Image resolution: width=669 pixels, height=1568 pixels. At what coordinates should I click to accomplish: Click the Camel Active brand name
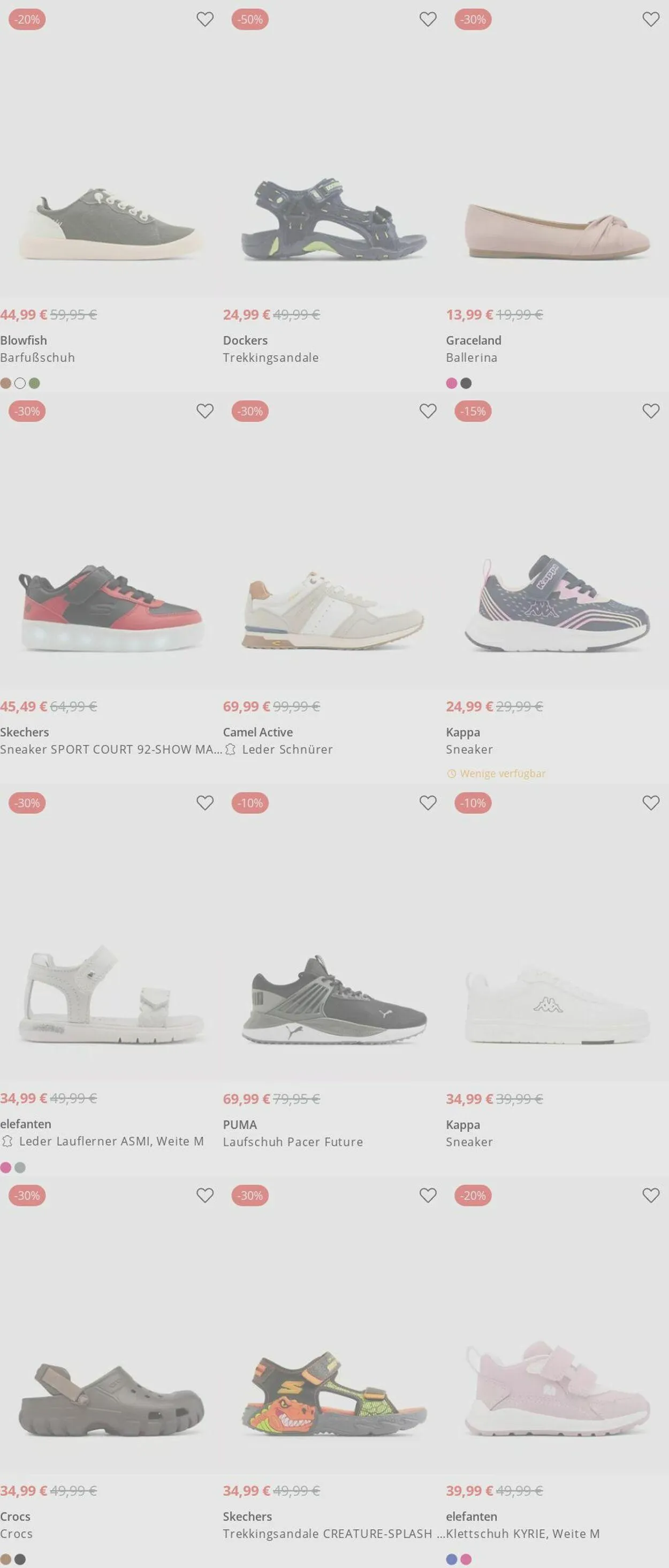[x=257, y=732]
